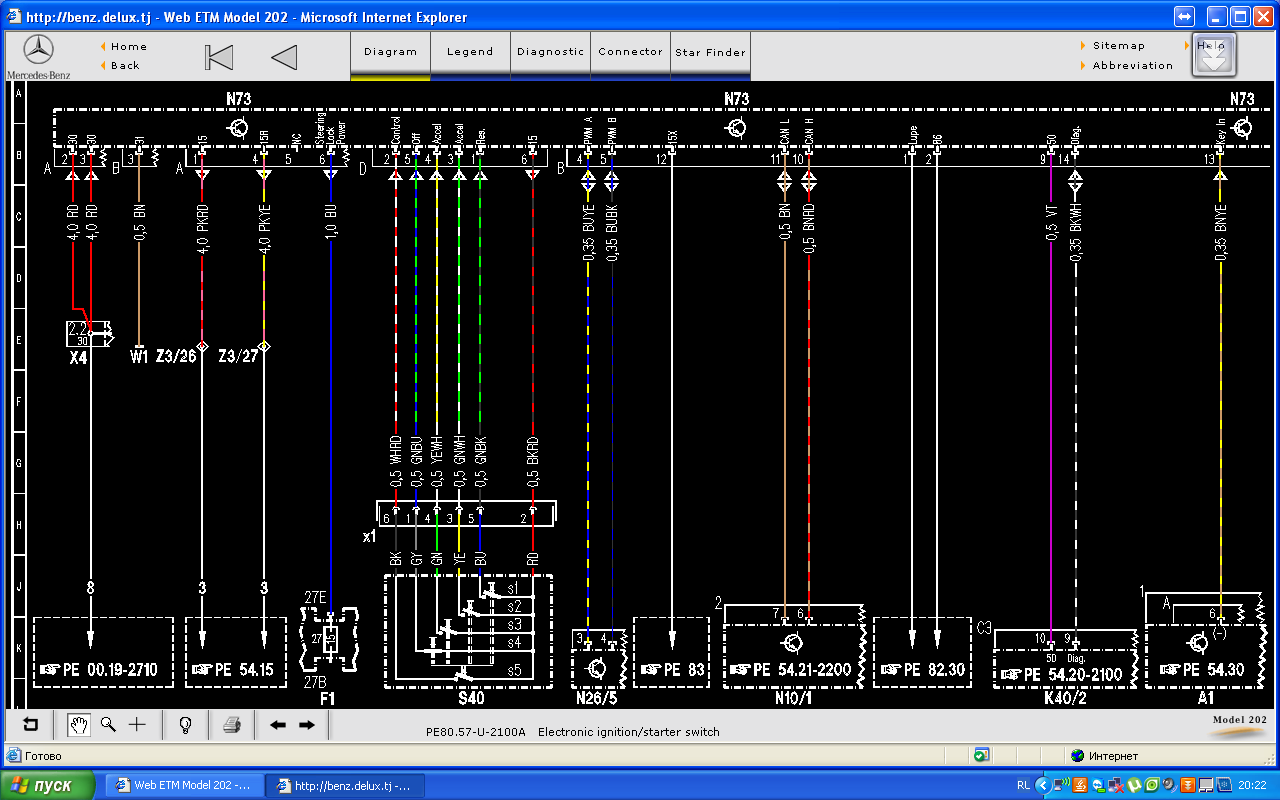The image size is (1280, 800).
Task: Click the K40/2 component label
Action: click(x=1067, y=698)
